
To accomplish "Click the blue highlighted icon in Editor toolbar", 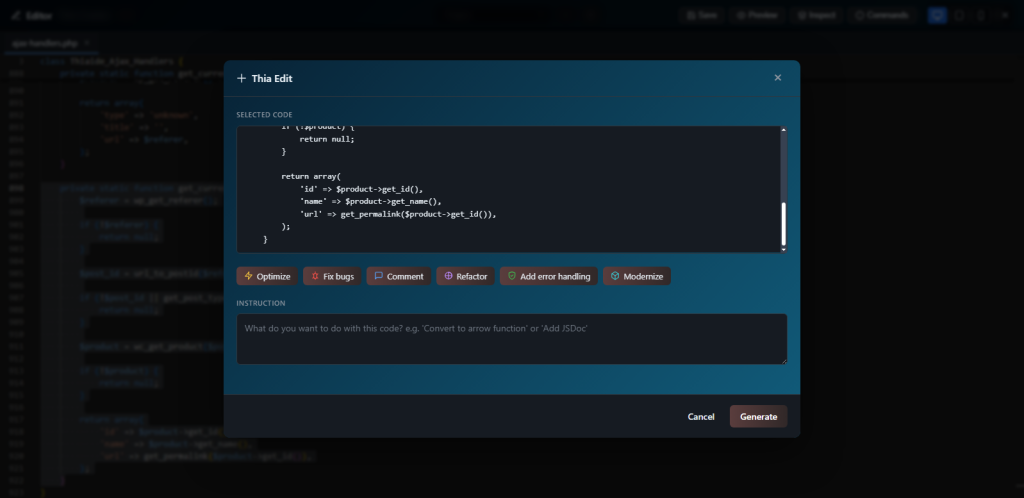I will click(x=938, y=15).
